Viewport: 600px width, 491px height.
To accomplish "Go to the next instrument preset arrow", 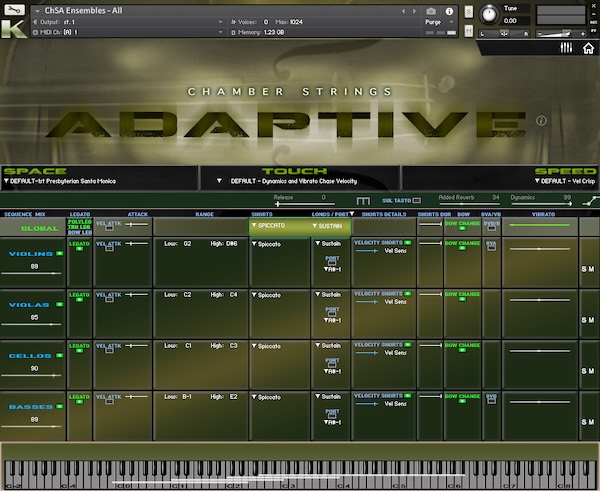I will pyautogui.click(x=414, y=11).
